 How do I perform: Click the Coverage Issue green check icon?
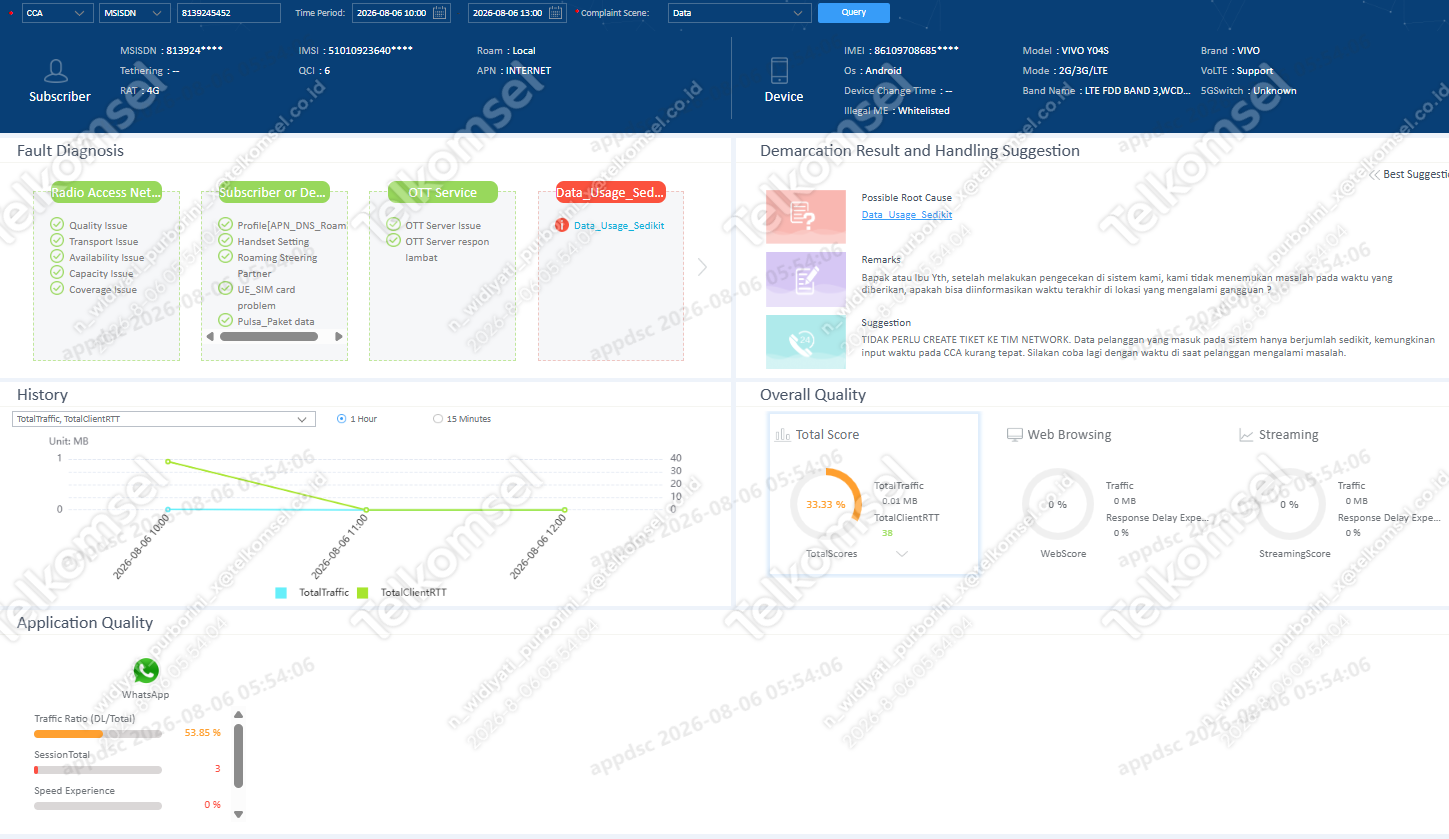click(x=57, y=289)
